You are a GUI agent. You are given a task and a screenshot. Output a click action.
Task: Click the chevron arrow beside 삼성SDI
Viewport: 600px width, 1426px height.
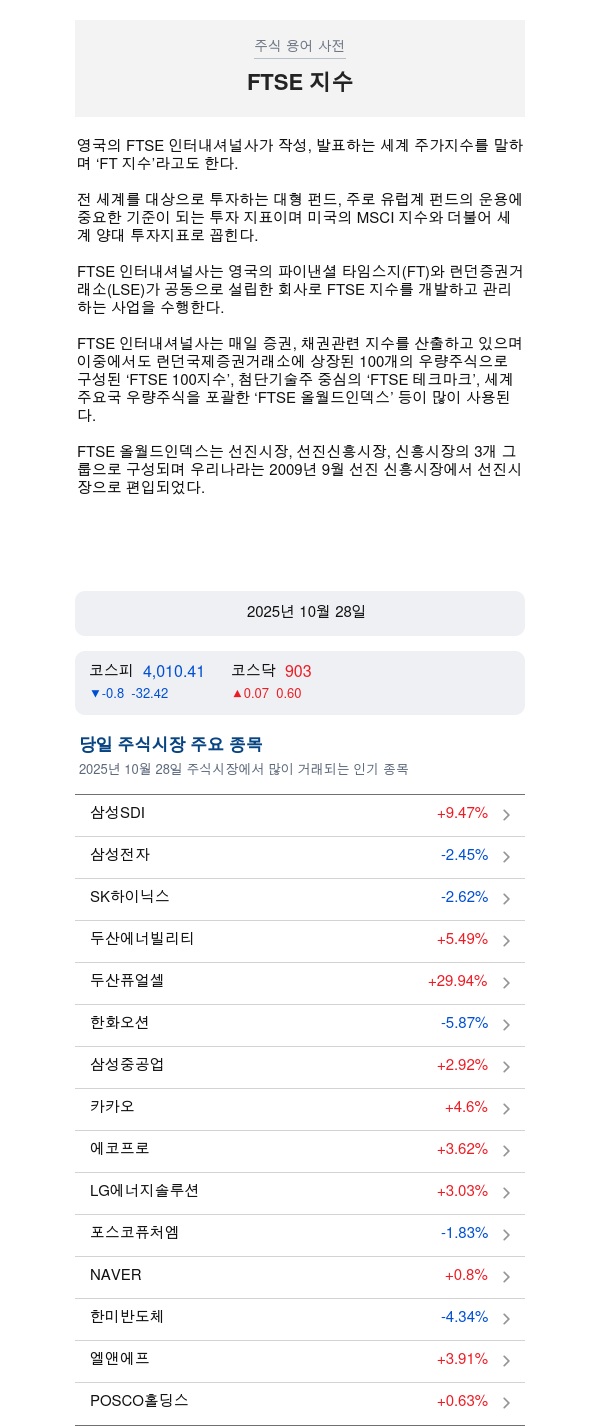pyautogui.click(x=506, y=815)
